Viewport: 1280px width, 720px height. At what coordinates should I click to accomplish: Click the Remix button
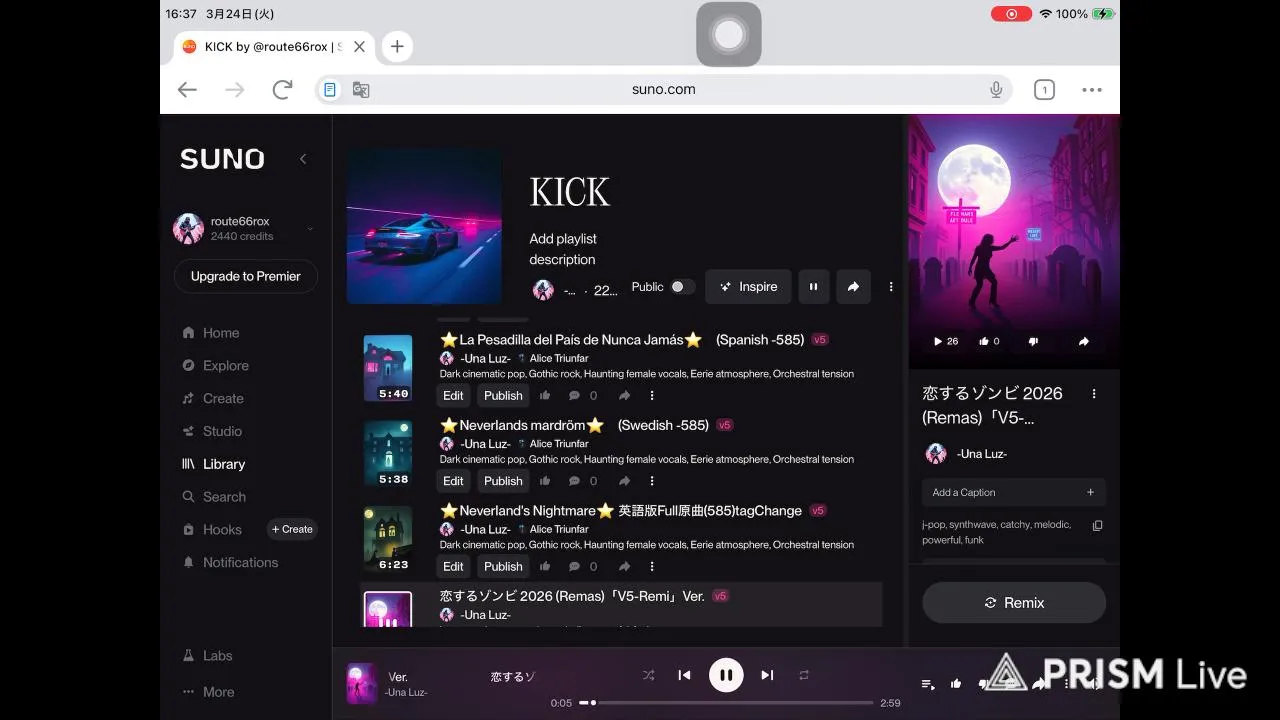pos(1014,603)
